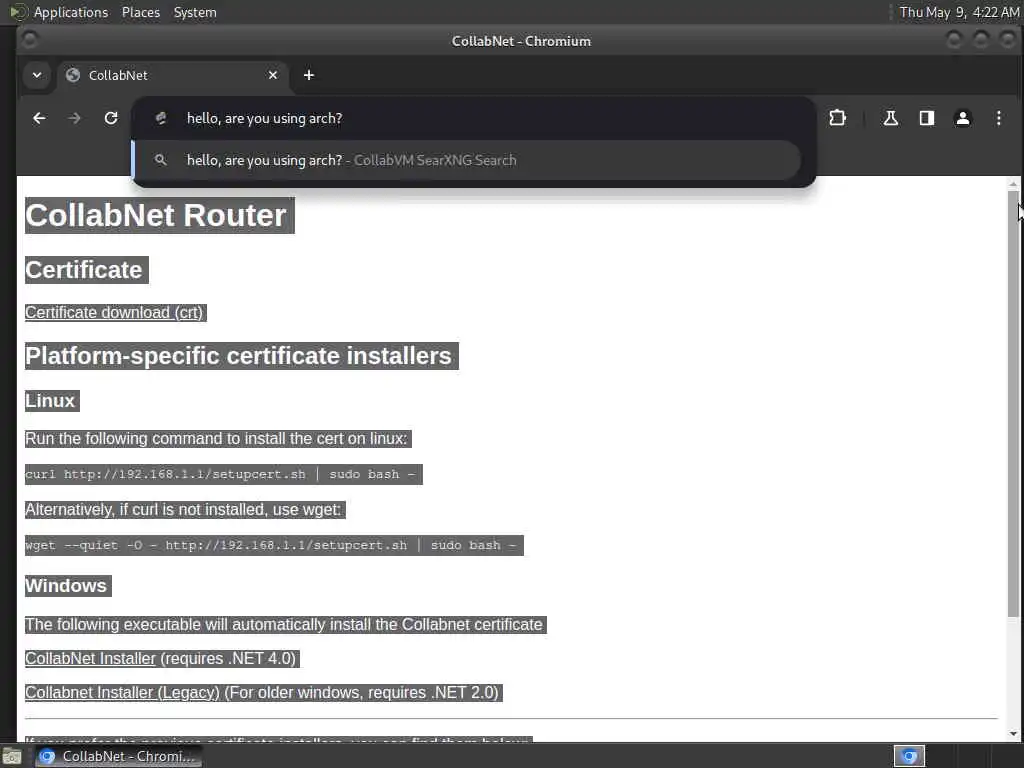
Task: Close the CollabNet tab
Action: [273, 75]
